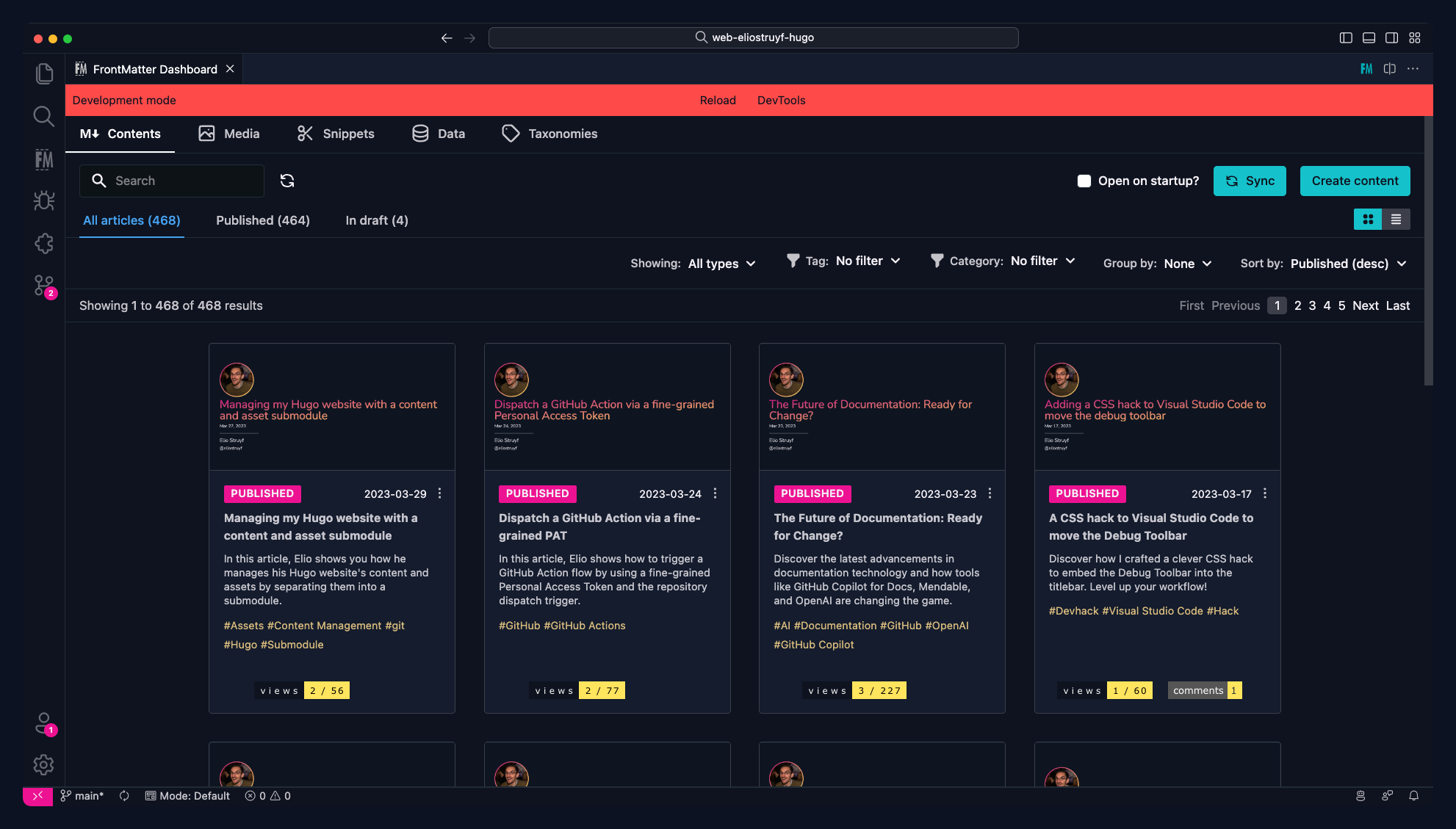Switch to grid view layout
The image size is (1456, 829).
coord(1368,220)
